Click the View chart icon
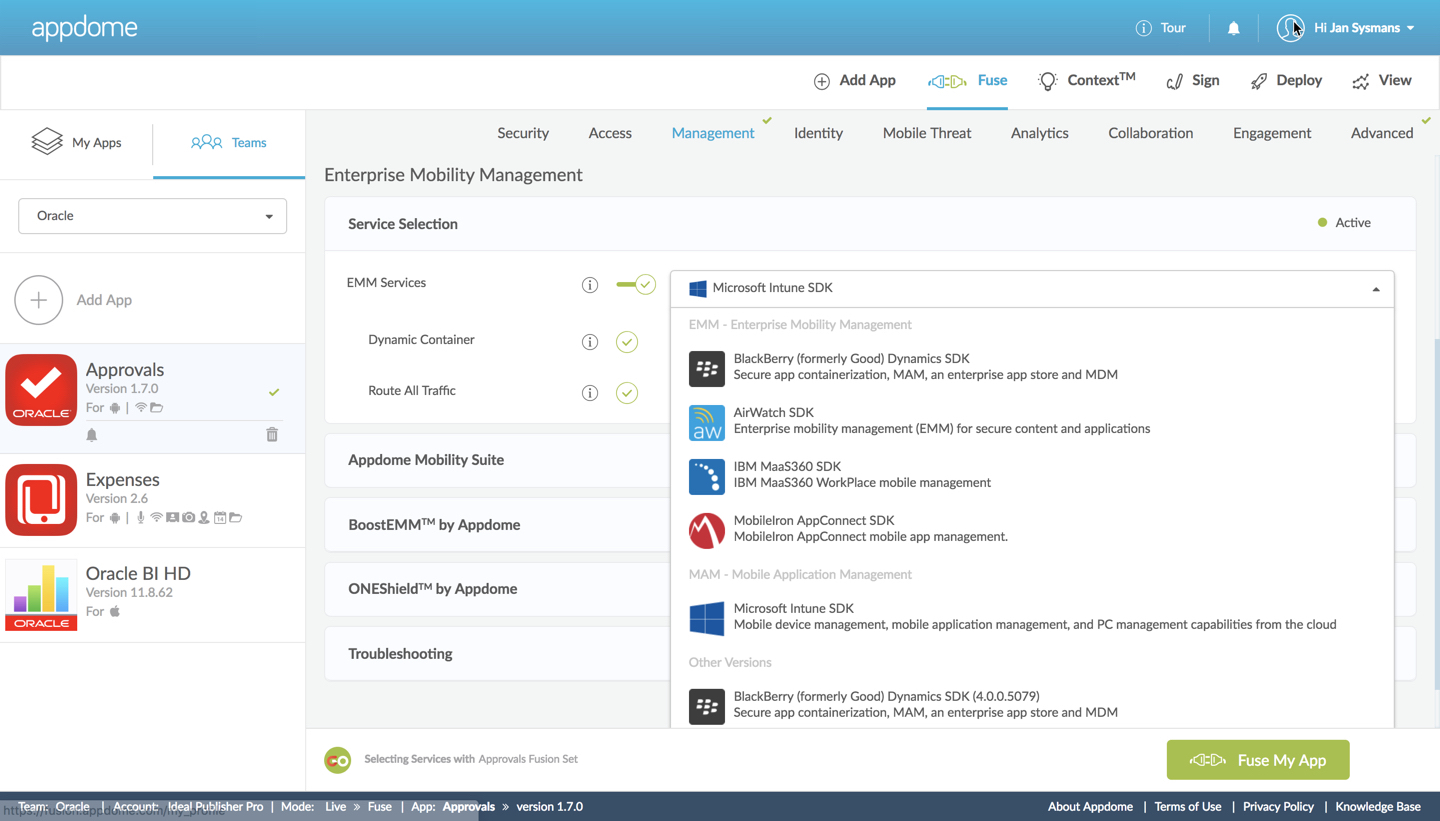The image size is (1440, 821). click(x=1361, y=81)
